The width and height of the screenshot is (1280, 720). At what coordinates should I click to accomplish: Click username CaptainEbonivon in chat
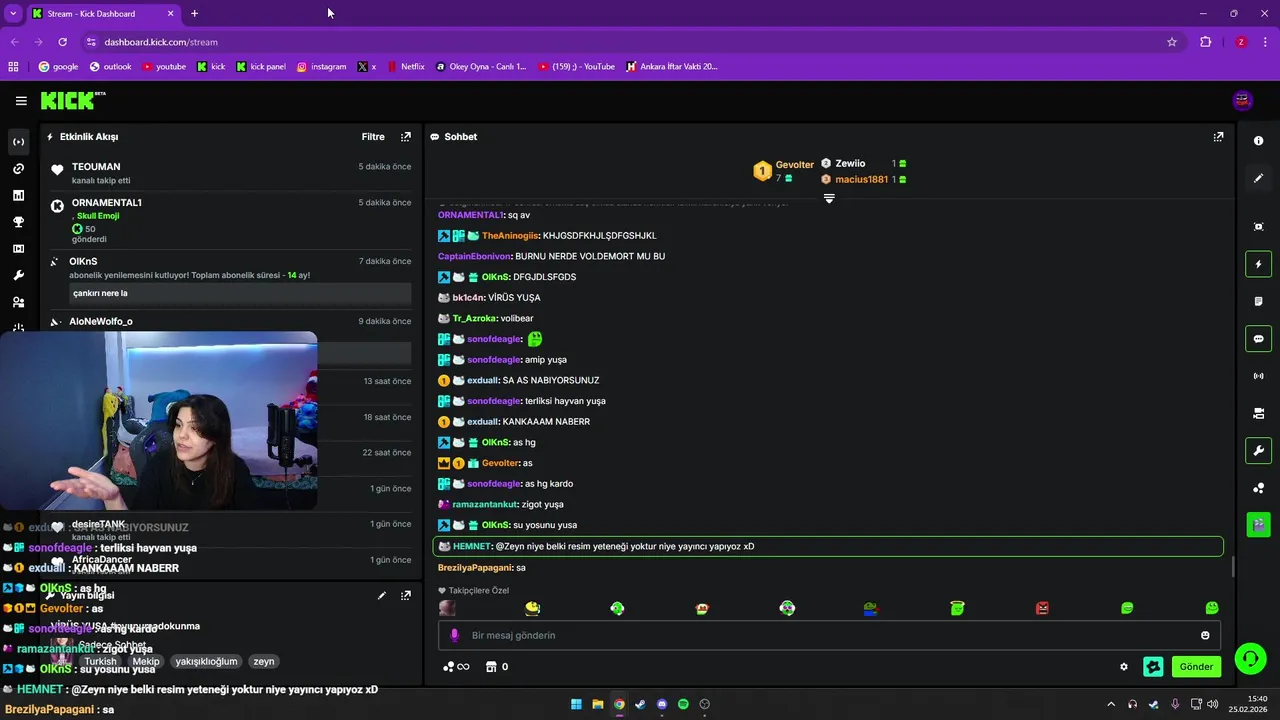point(474,256)
